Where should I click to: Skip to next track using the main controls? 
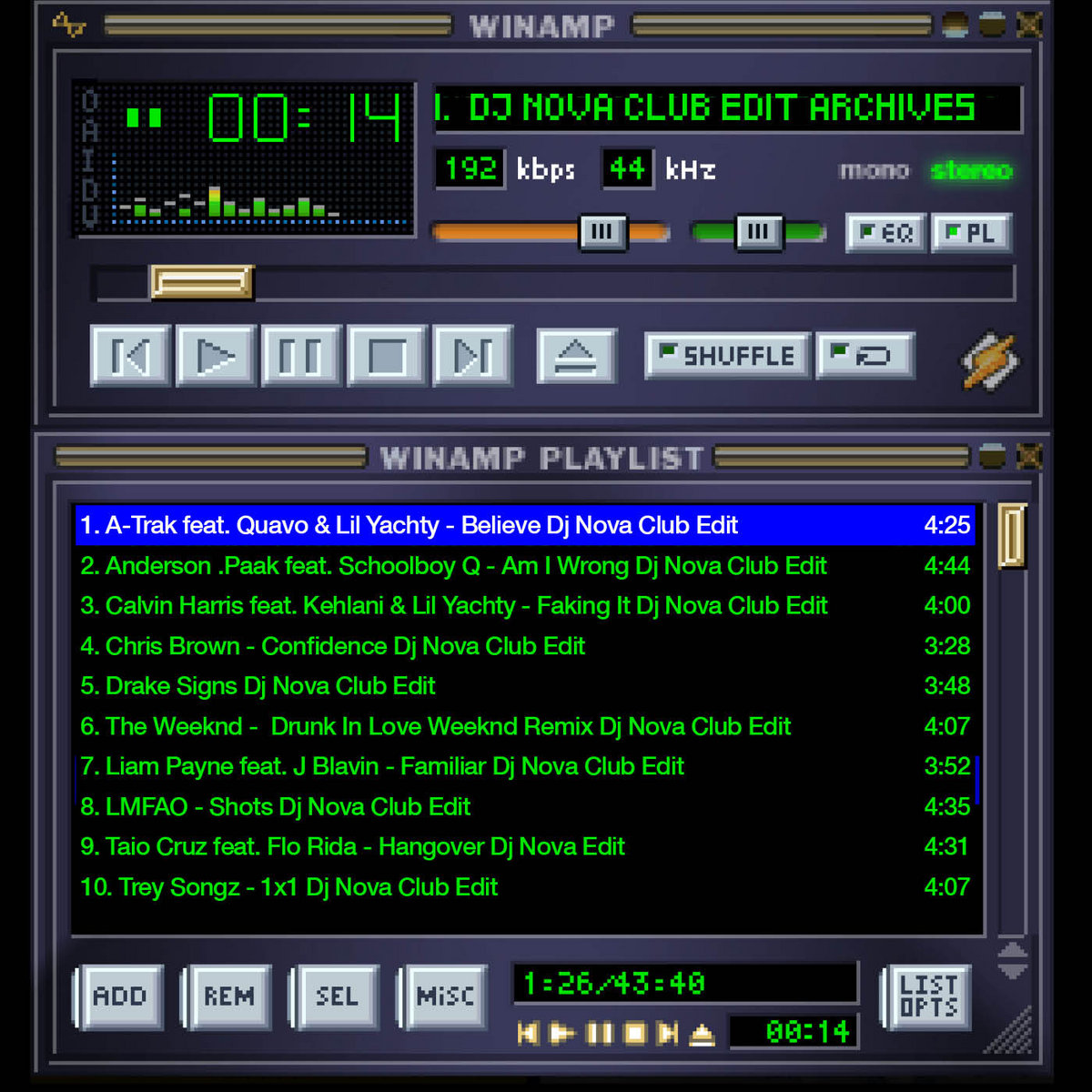tap(471, 356)
